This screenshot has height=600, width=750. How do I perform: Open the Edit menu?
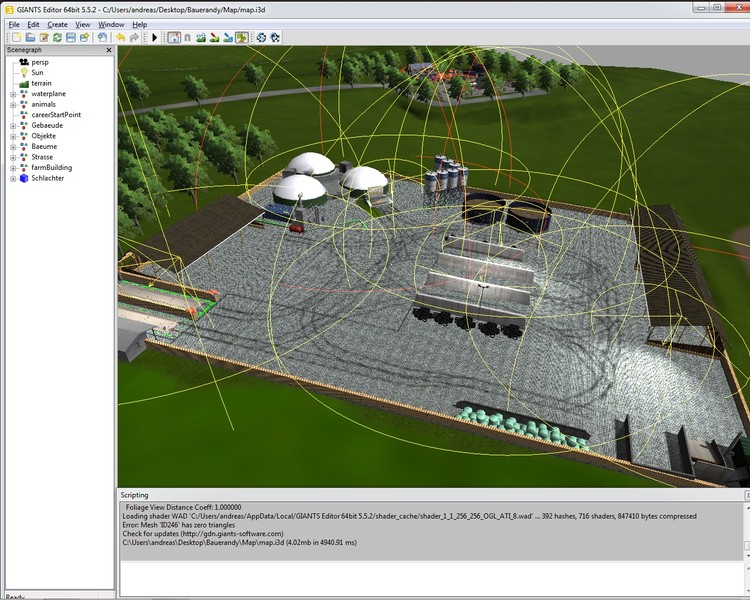(x=33, y=24)
